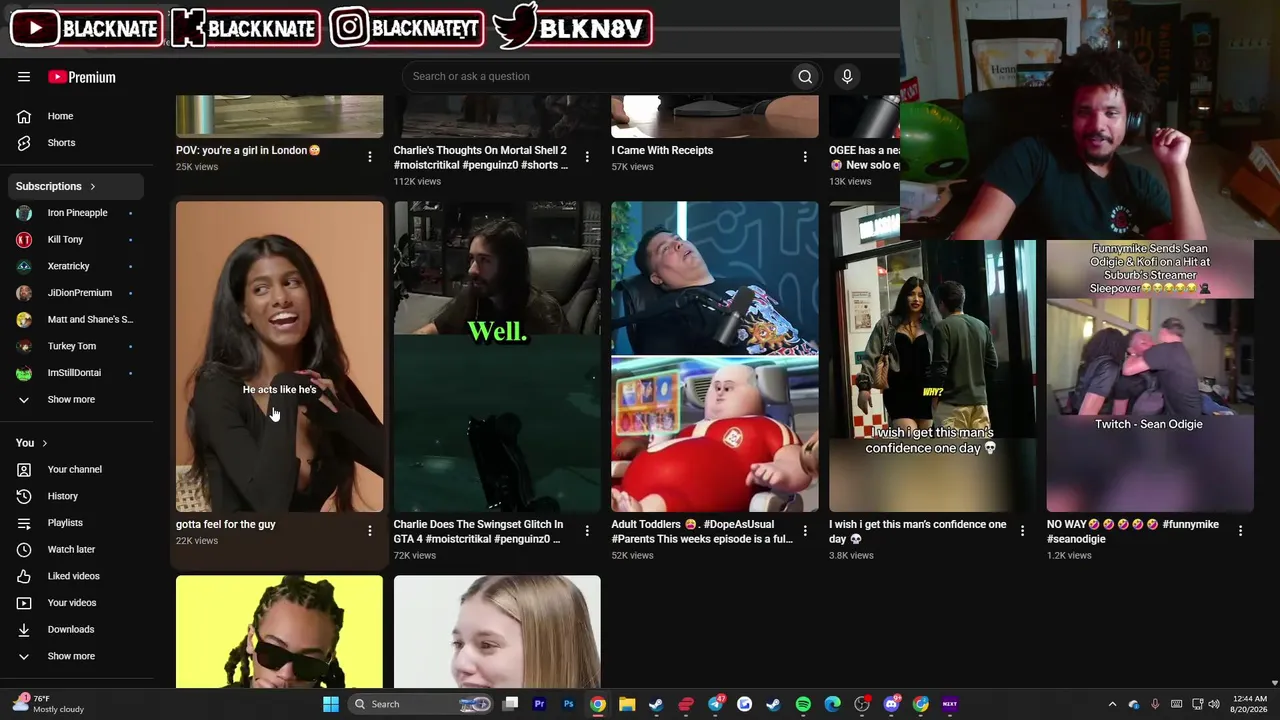Screen dimensions: 1280x720
Task: Click the '22K views' count text
Action: 197,541
